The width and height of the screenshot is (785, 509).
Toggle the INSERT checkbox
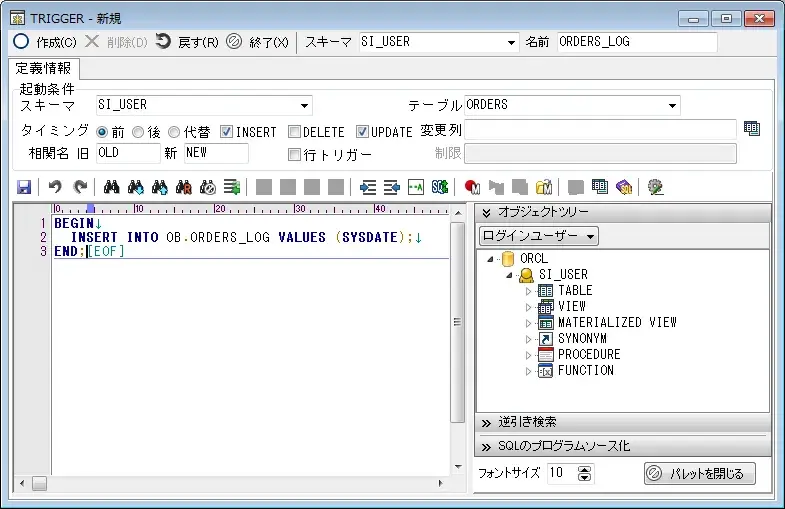[226, 132]
